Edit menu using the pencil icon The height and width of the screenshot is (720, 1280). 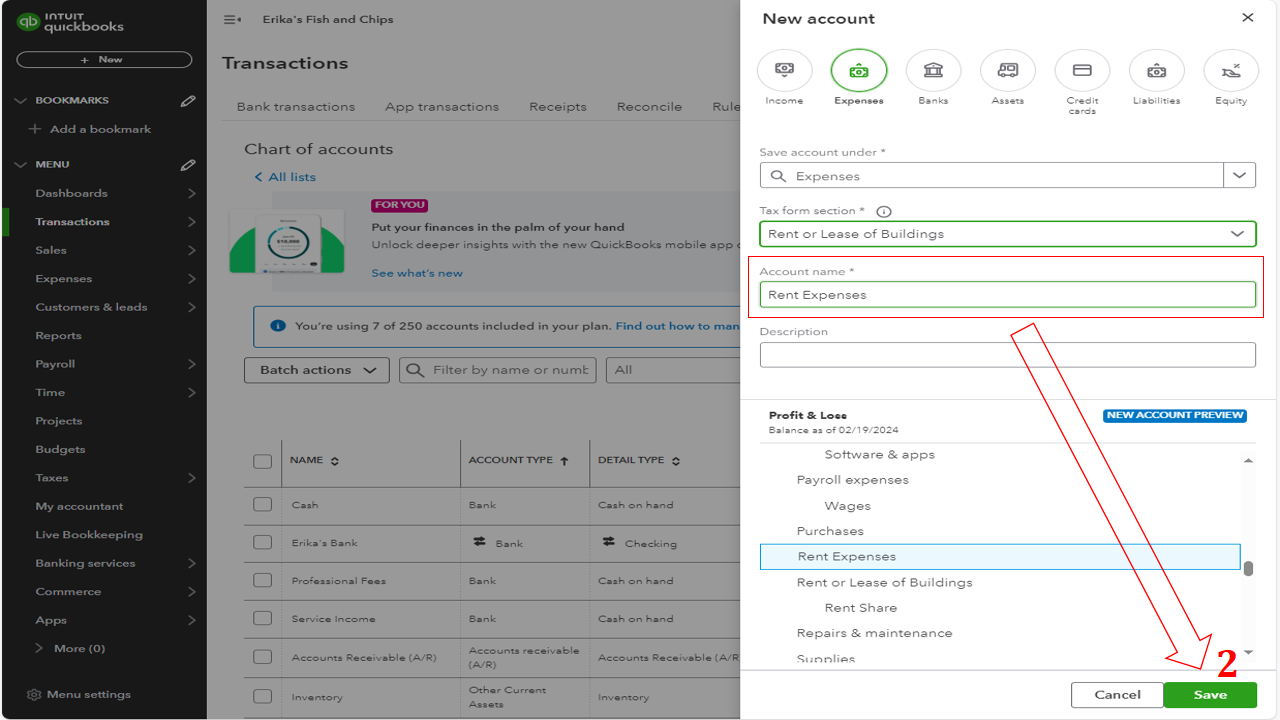(188, 165)
